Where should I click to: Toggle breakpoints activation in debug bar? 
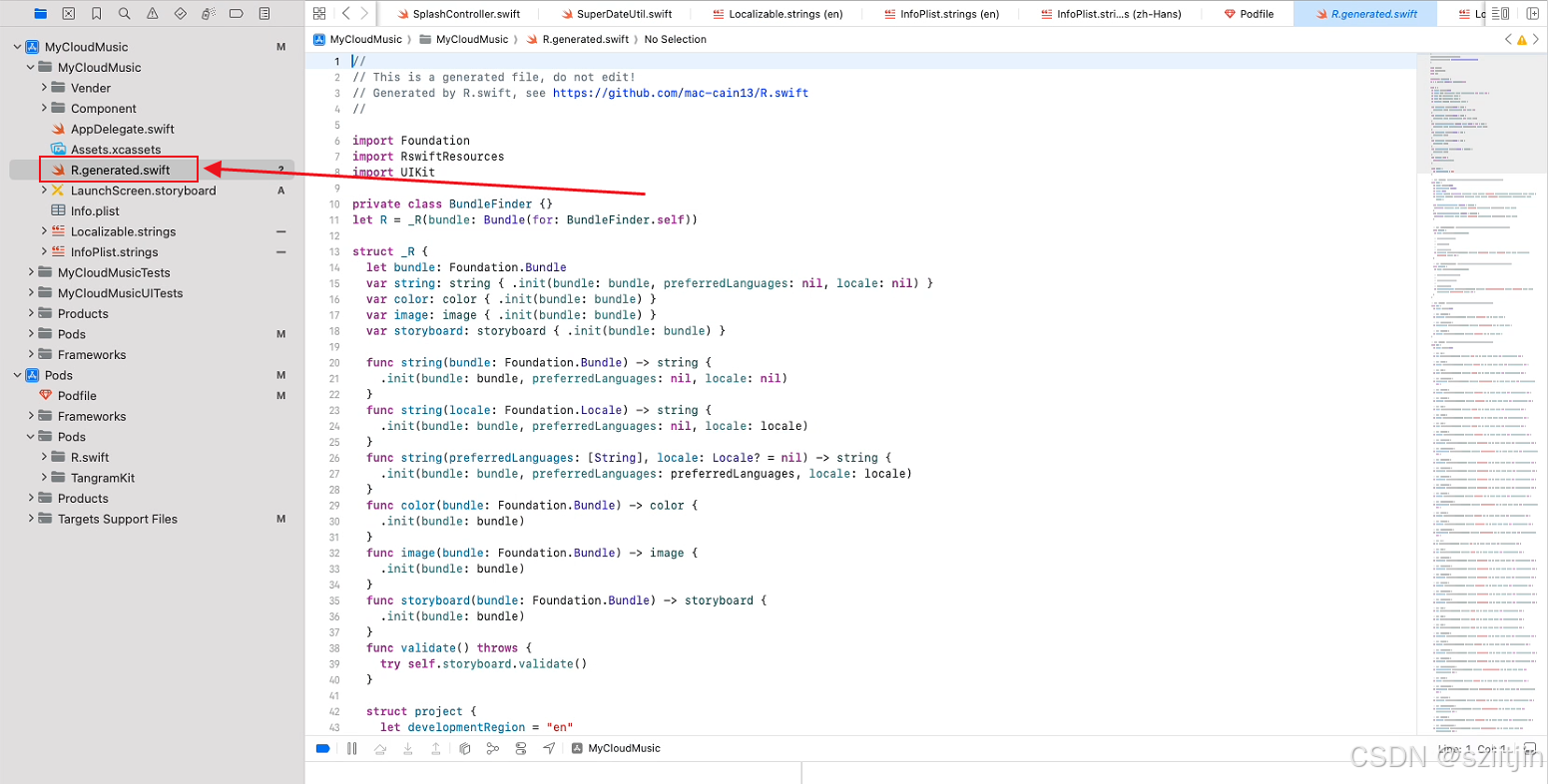coord(322,748)
